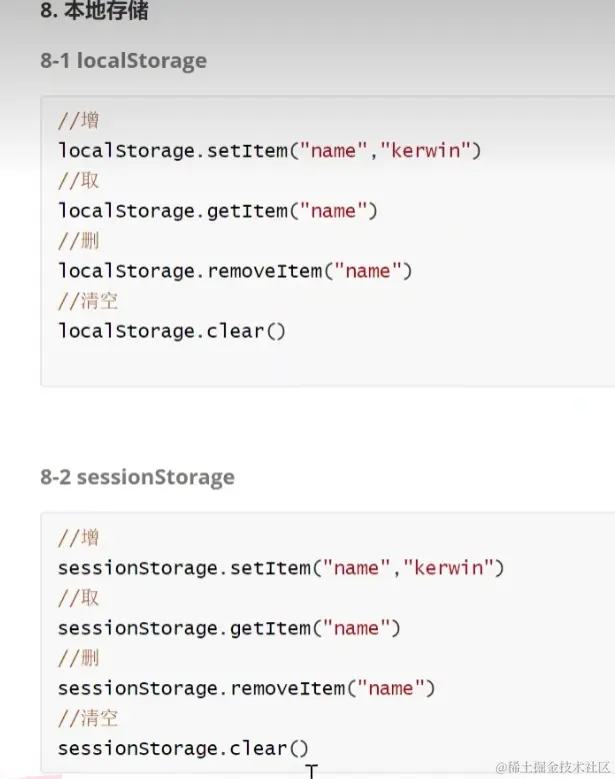This screenshot has height=779, width=615.
Task: Click the localStorage.removeItem code line
Action: [x=235, y=271]
